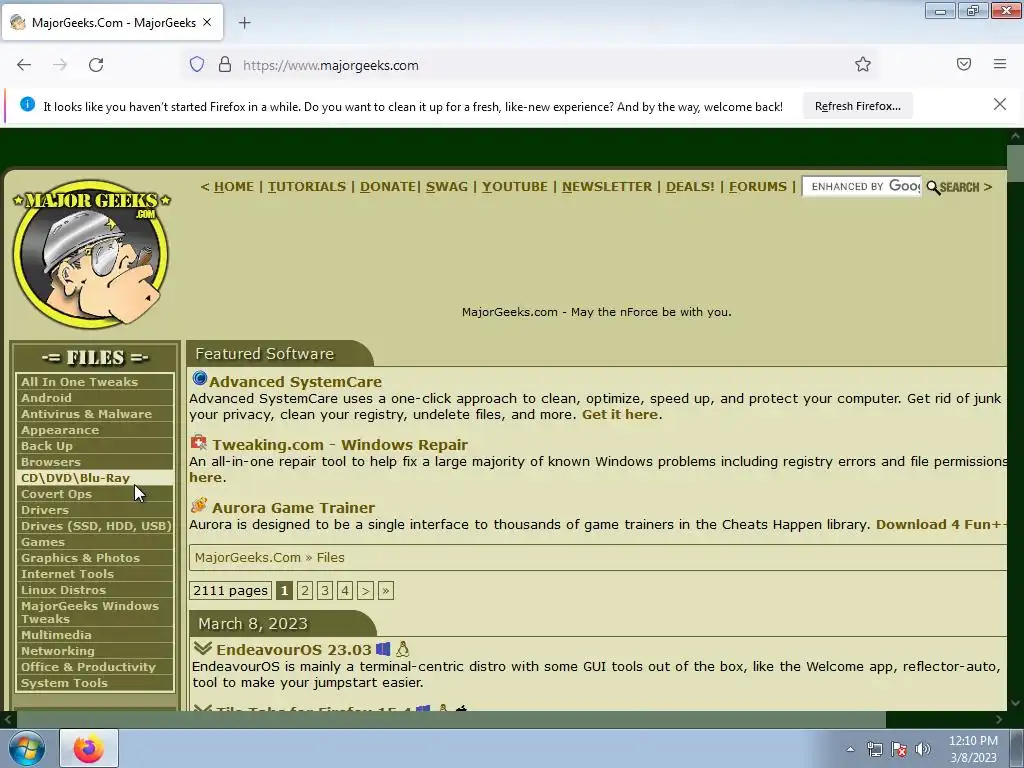Open the SWAG menu link
Viewport: 1024px width, 768px height.
pyautogui.click(x=447, y=187)
